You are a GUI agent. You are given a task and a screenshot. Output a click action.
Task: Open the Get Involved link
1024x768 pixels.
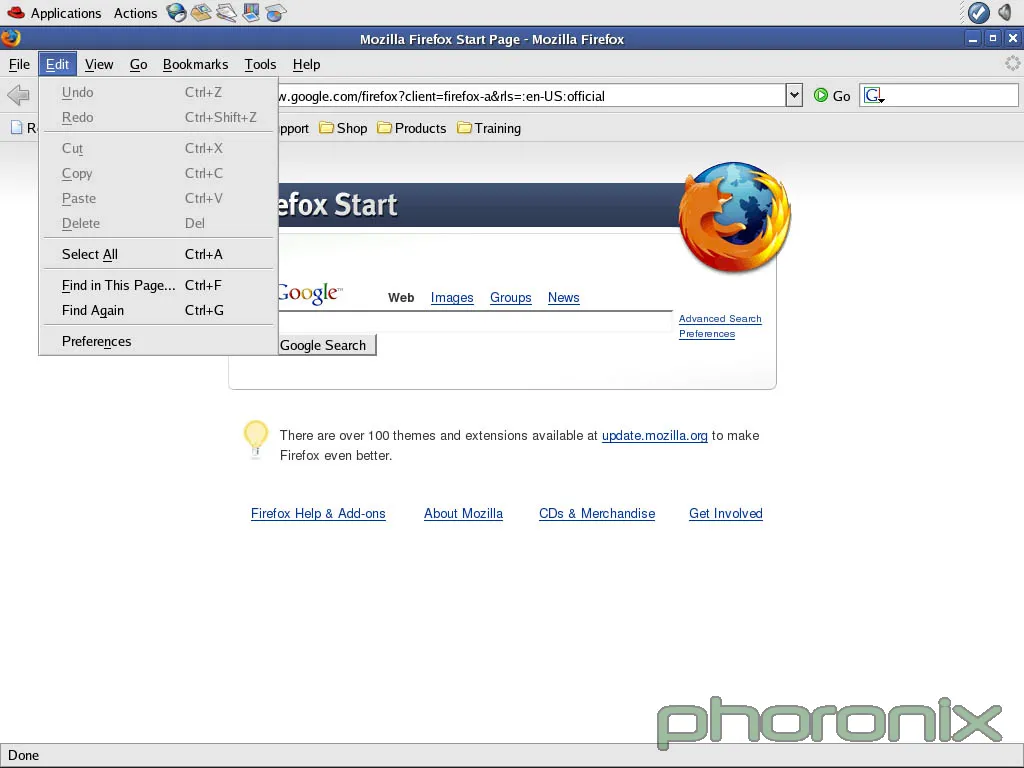(x=726, y=513)
